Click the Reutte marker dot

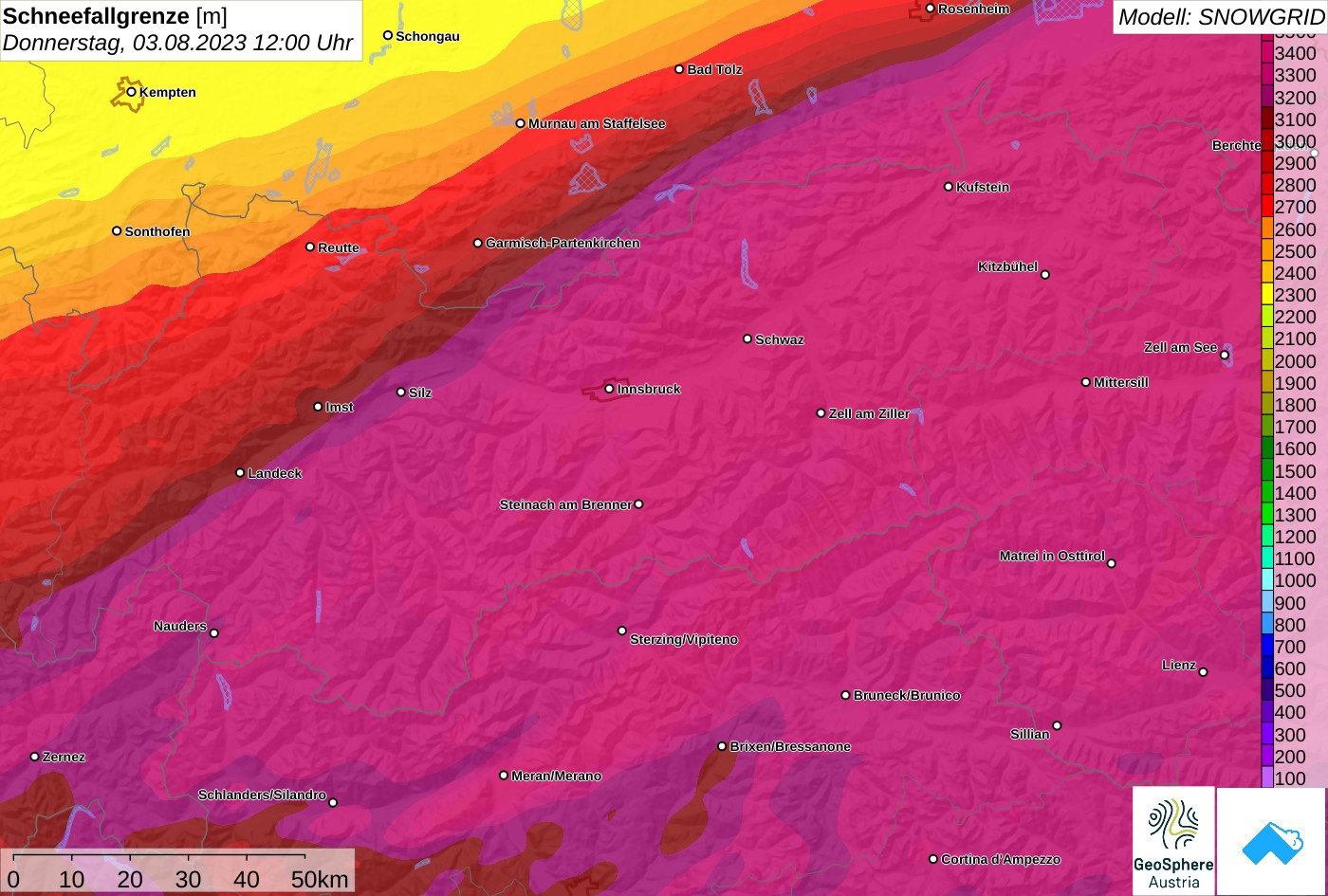310,247
